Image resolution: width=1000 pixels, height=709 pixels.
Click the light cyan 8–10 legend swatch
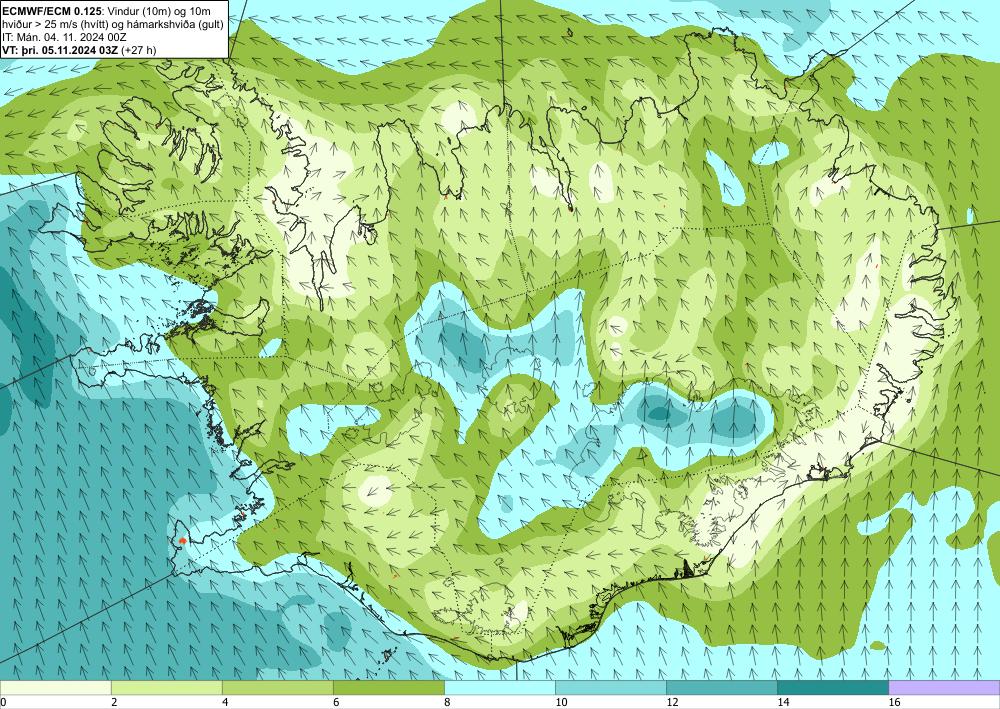pos(500,687)
